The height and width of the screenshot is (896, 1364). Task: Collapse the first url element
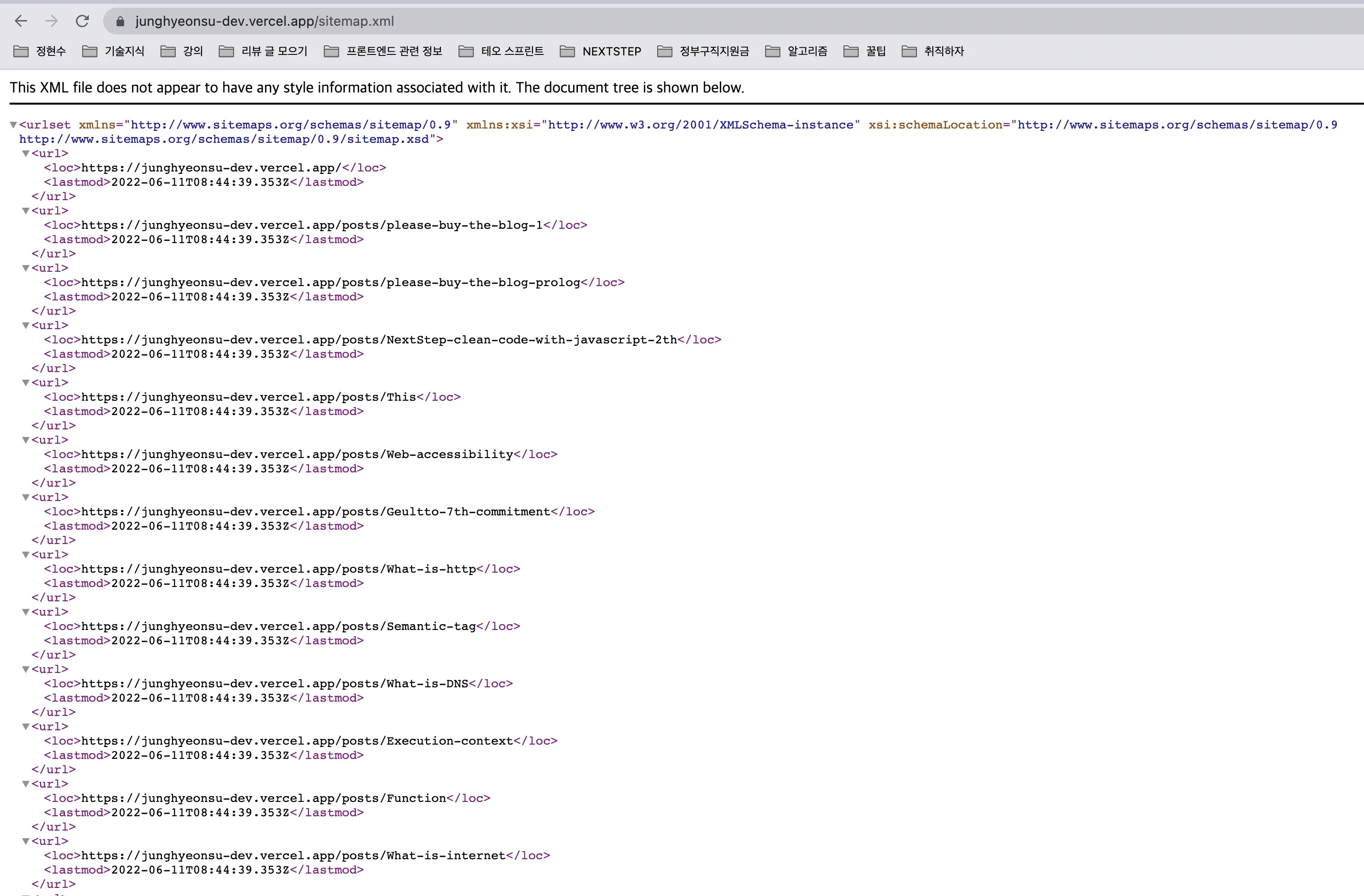click(25, 153)
